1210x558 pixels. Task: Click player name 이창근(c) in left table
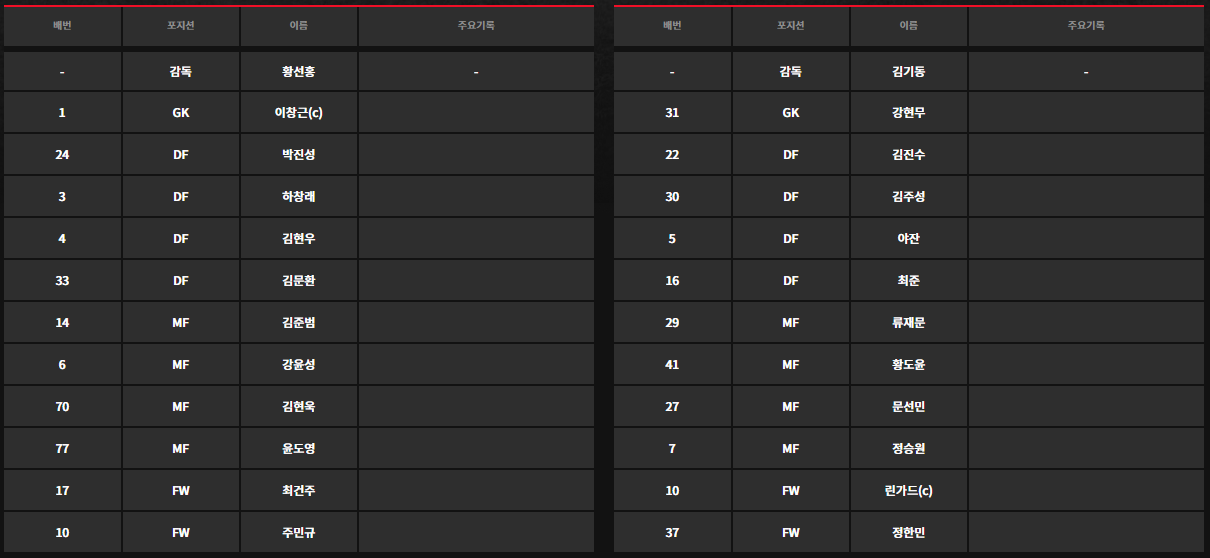click(299, 113)
